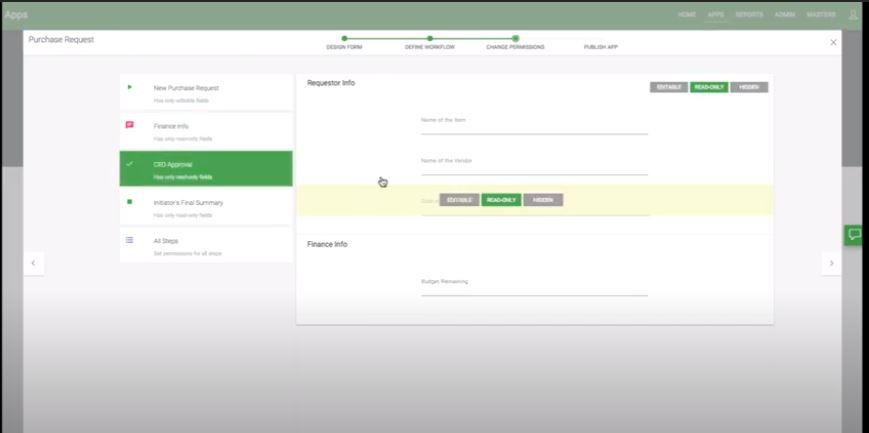The width and height of the screenshot is (869, 433).
Task: Click the Name of the Vendor field
Action: [x=534, y=164]
